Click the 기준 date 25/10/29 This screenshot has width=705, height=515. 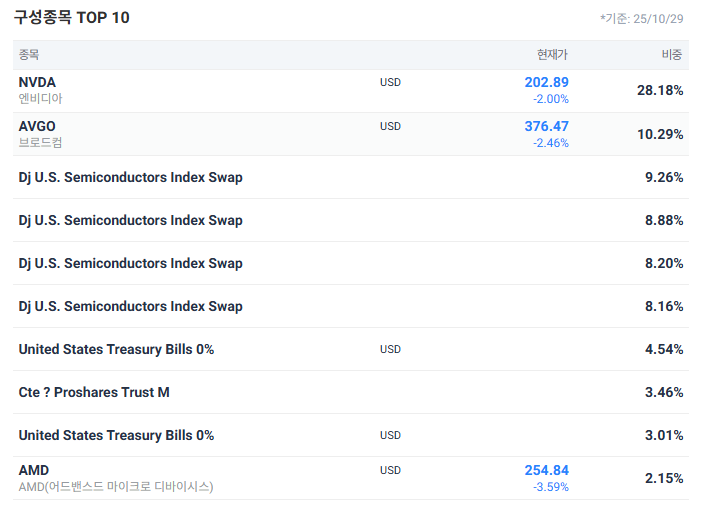point(642,19)
